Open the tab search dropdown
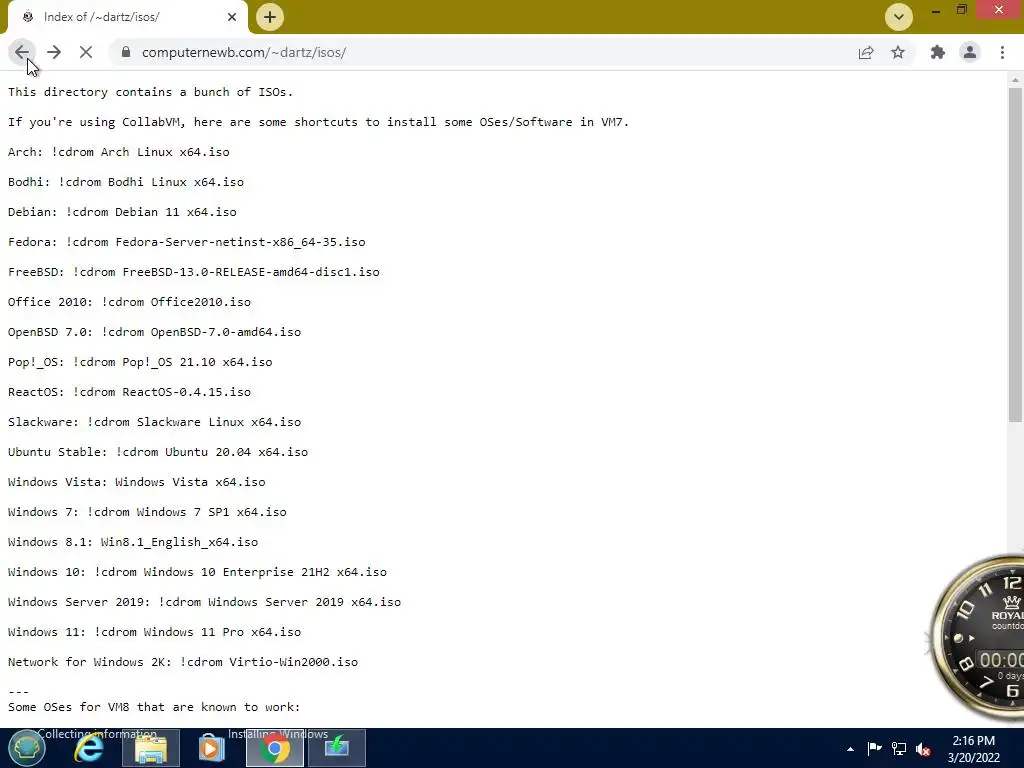This screenshot has height=768, width=1024. pyautogui.click(x=899, y=17)
